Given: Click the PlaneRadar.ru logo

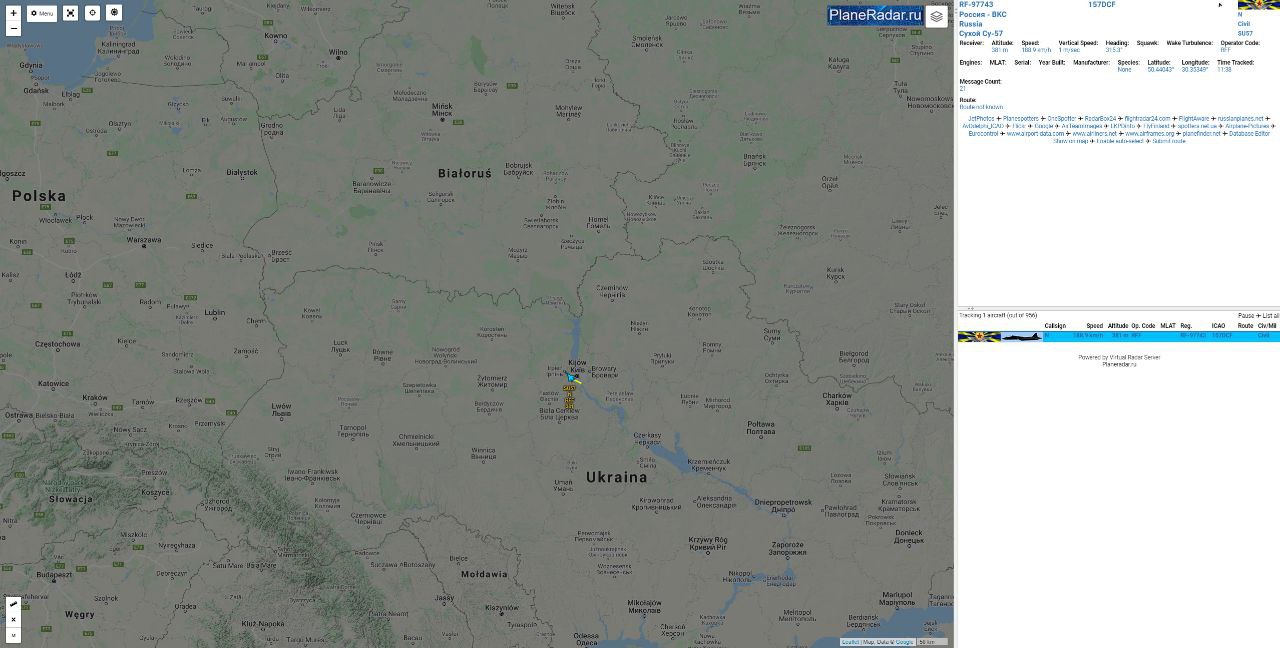Looking at the screenshot, I should (x=875, y=15).
